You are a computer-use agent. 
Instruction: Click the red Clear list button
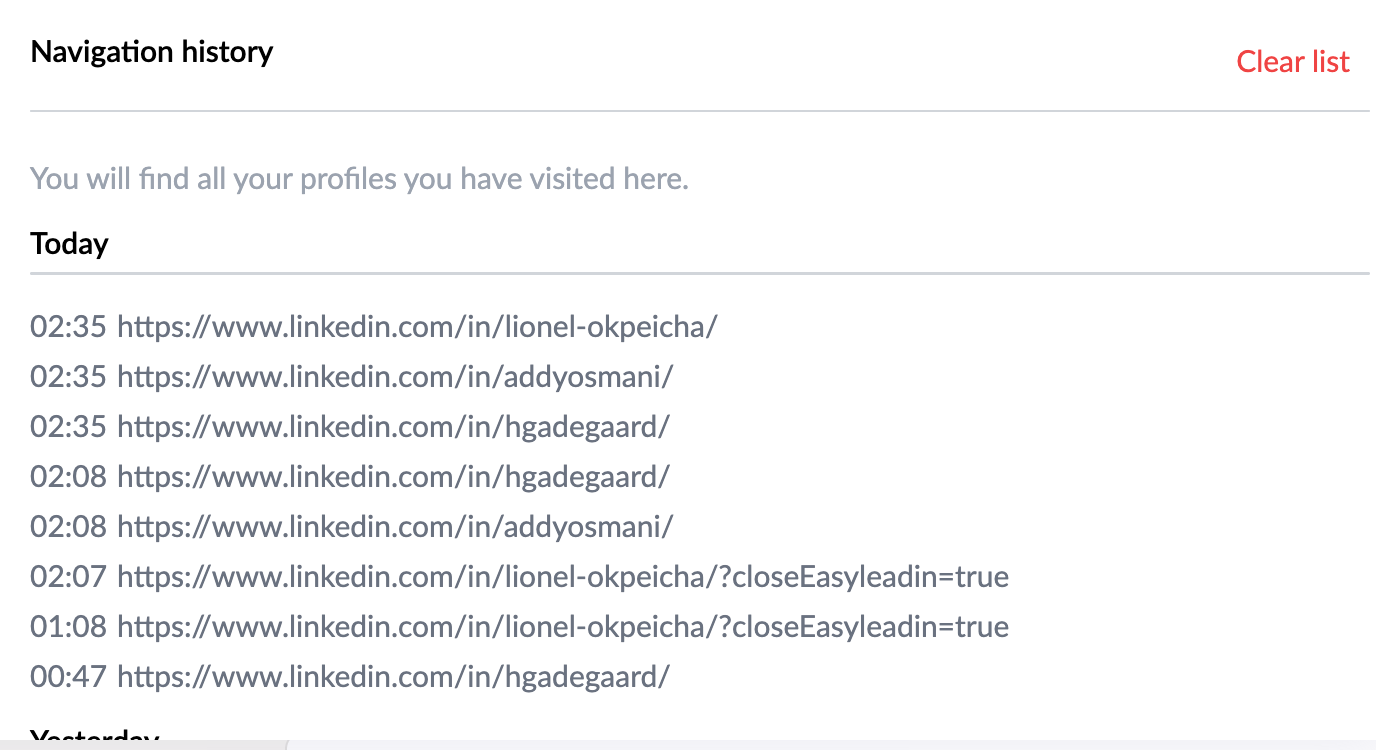(x=1292, y=61)
